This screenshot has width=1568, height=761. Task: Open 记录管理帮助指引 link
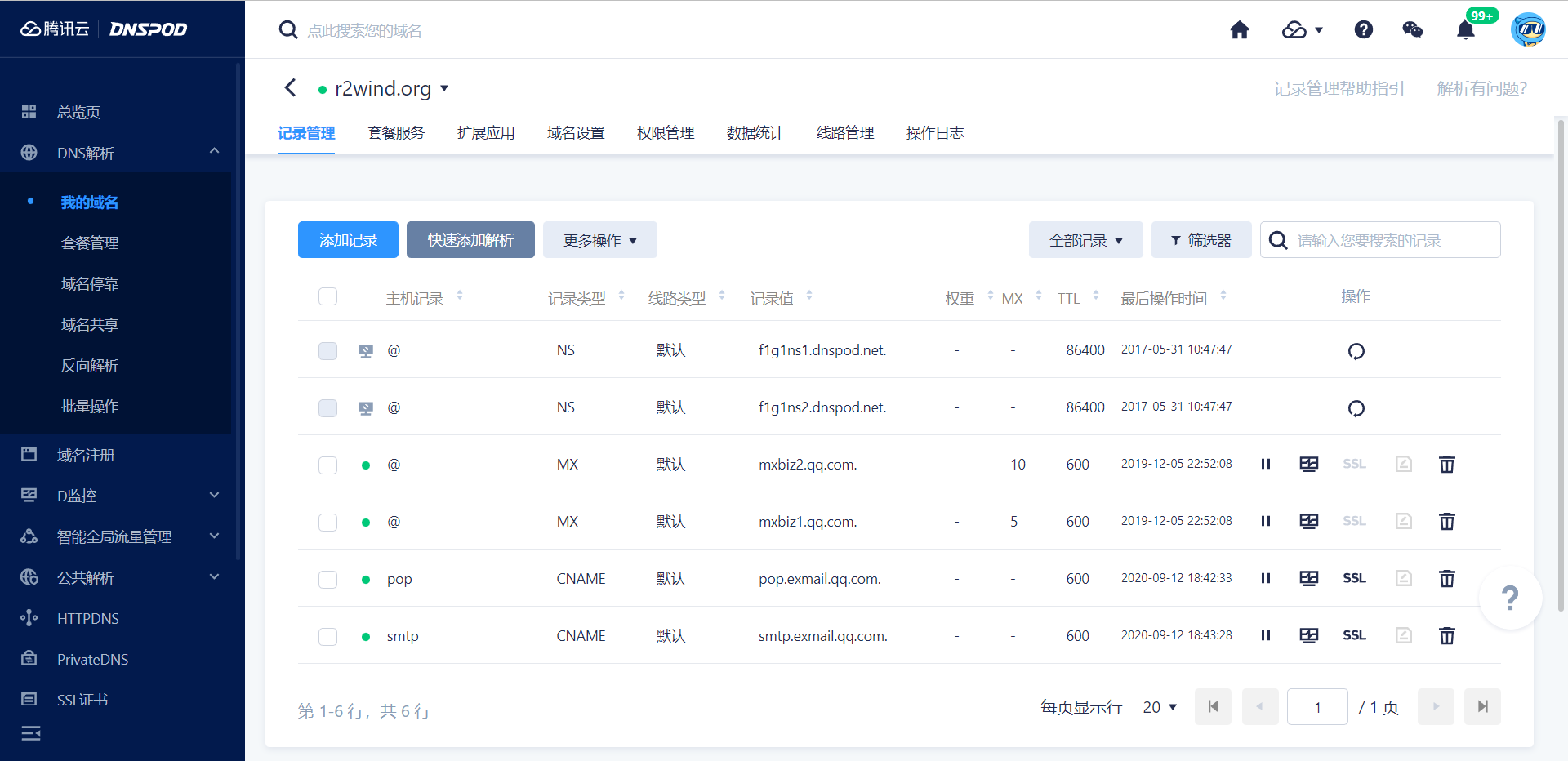[1339, 88]
